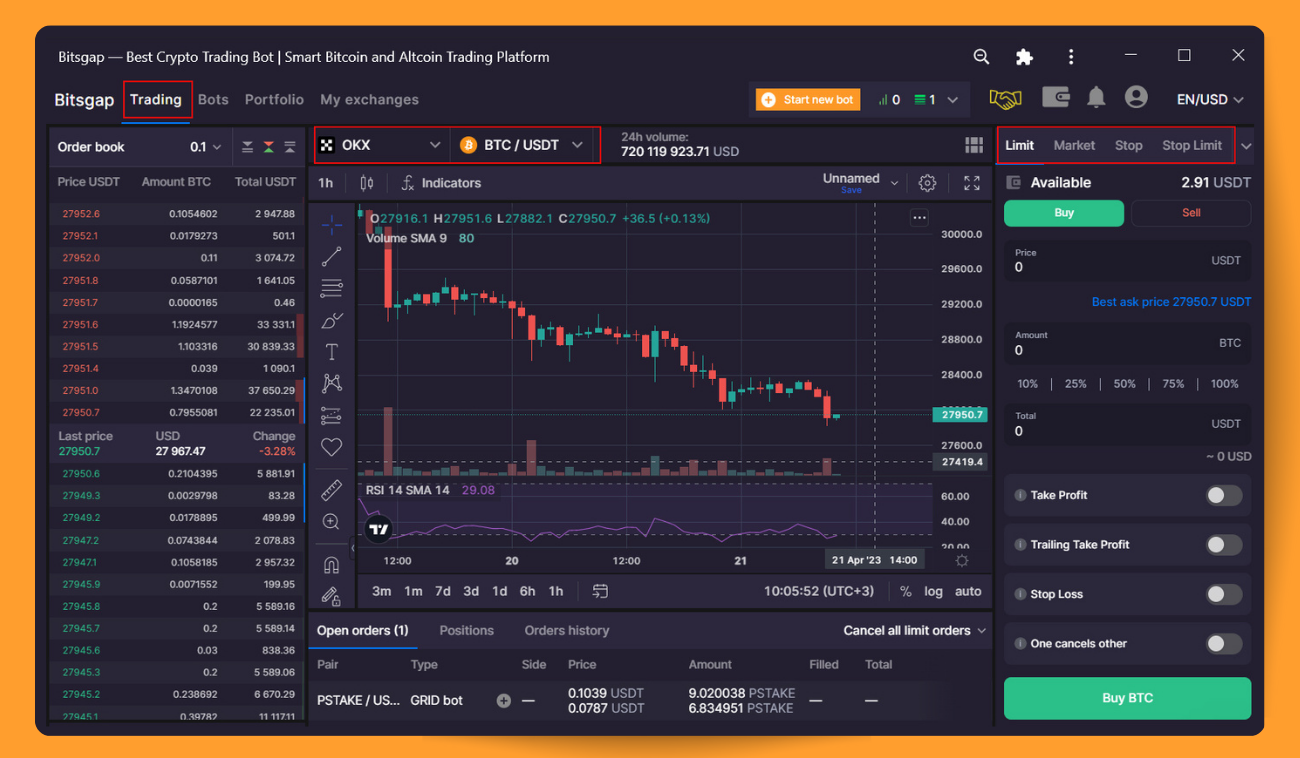Open 10:05:52 (UTC+3) timezone menu
Viewport: 1300px width, 758px height.
click(819, 591)
